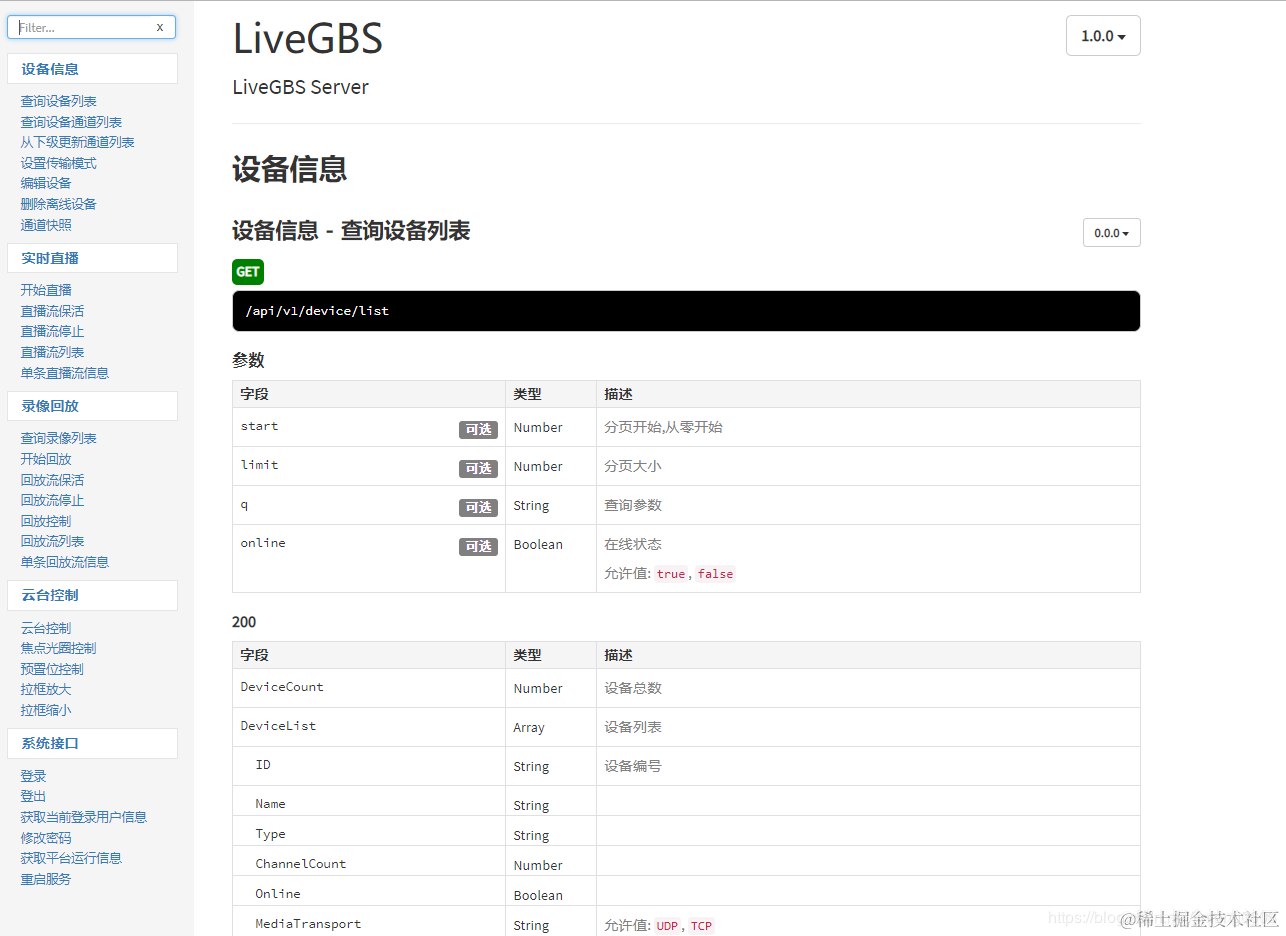The width and height of the screenshot is (1286, 936).
Task: Open the 云台控制 link under PTZ section
Action: [x=46, y=628]
